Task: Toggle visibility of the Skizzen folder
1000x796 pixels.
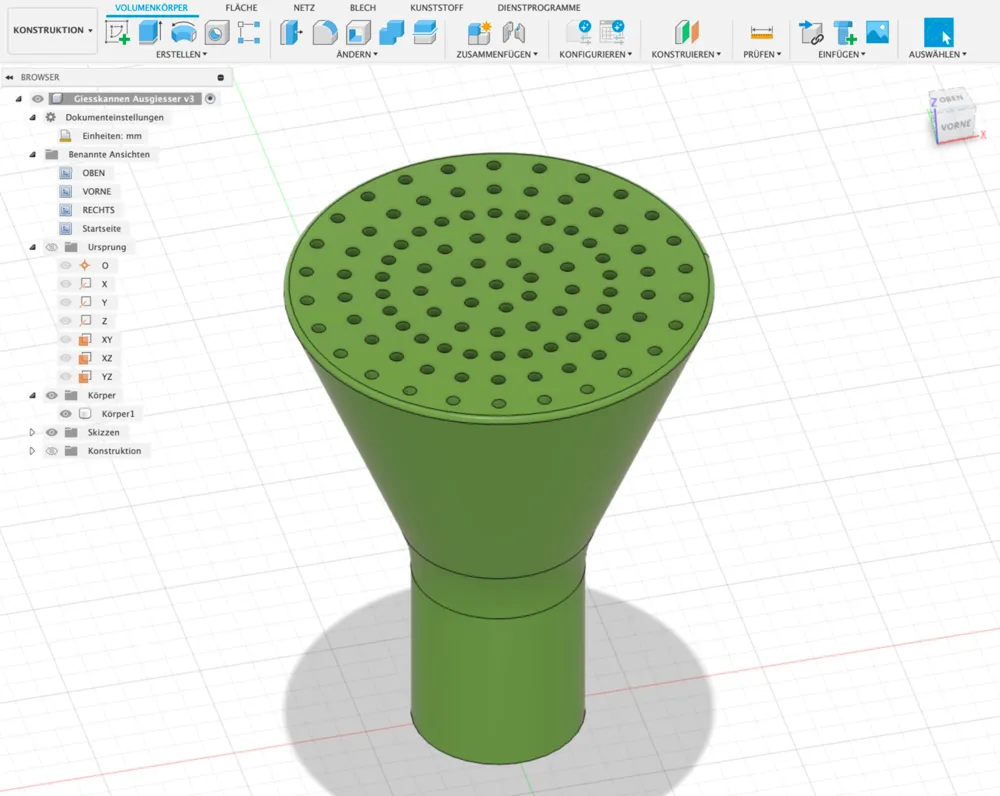Action: [52, 432]
